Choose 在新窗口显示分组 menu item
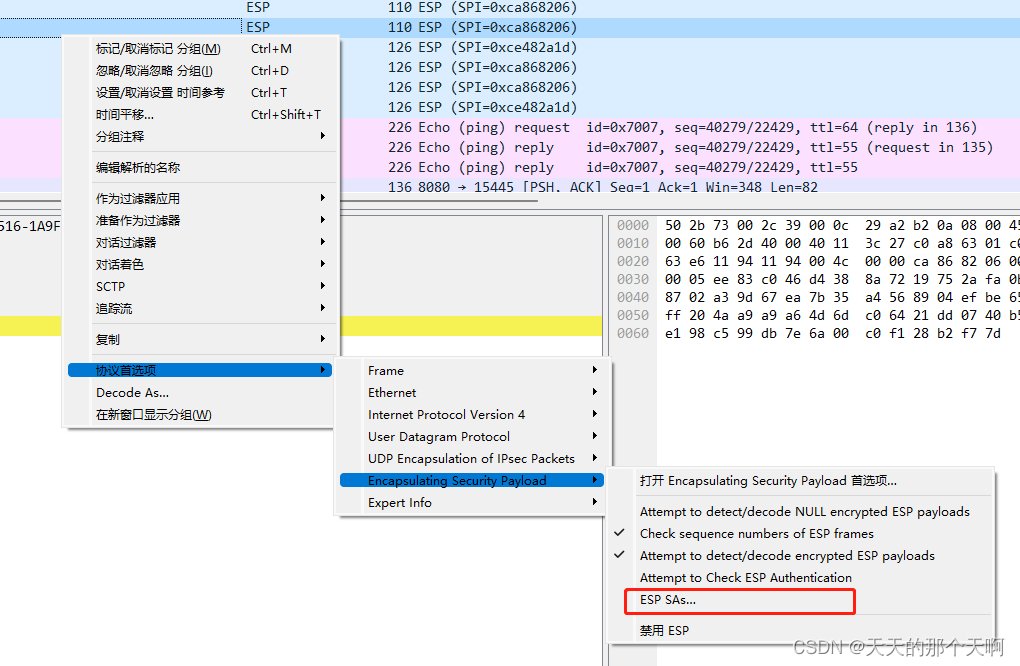Screen dimensions: 1020x666 click(x=153, y=415)
